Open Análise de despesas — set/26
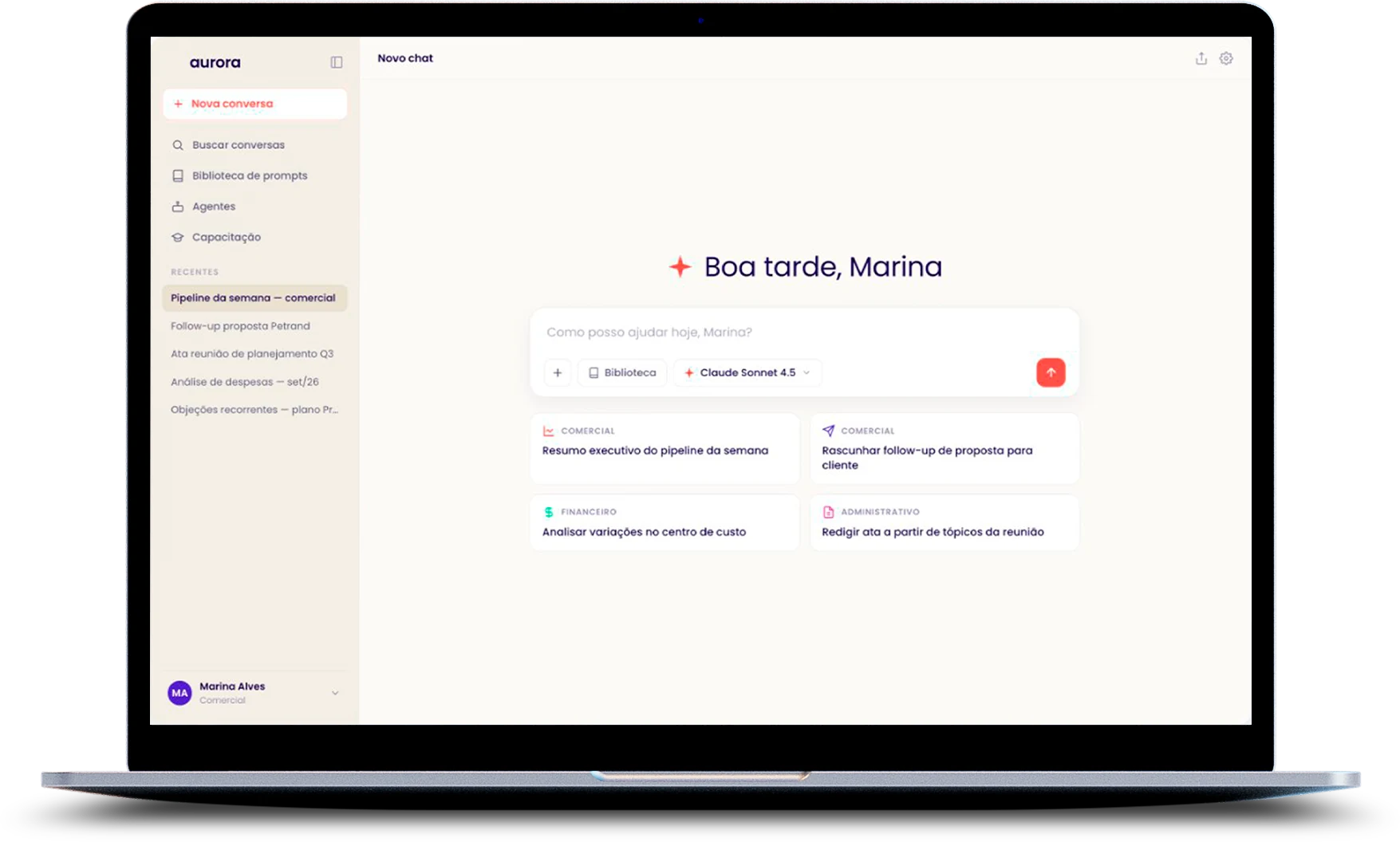The width and height of the screenshot is (1400, 842). tap(255, 382)
